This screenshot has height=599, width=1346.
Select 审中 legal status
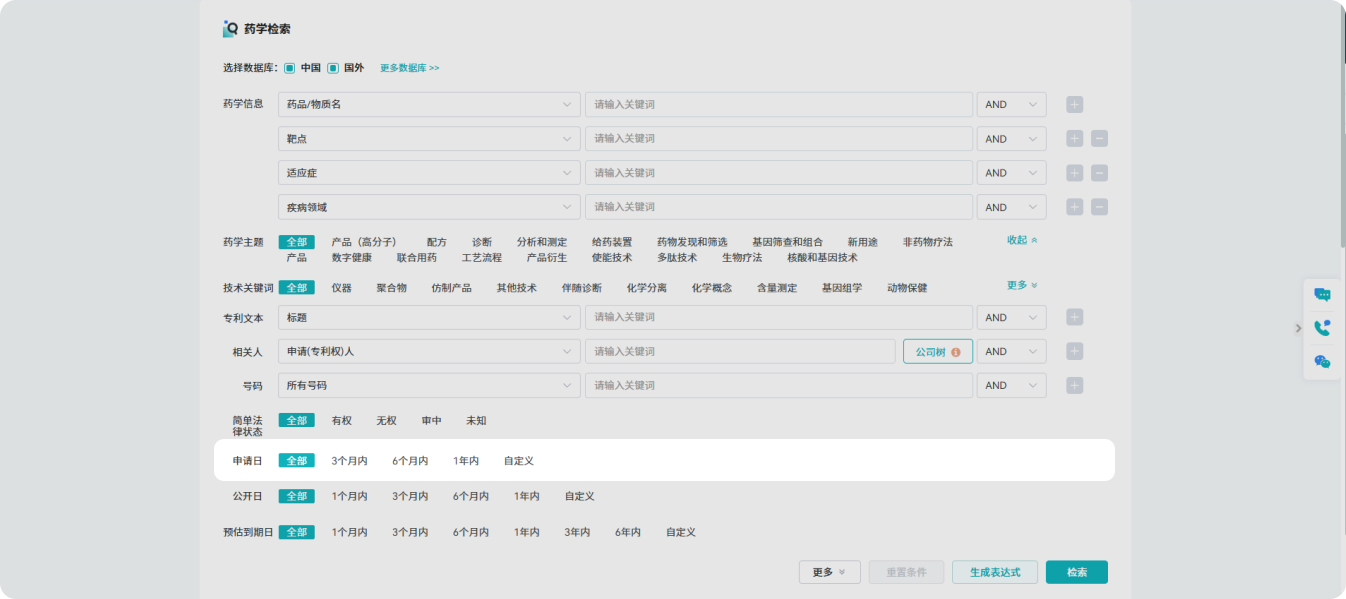[x=431, y=421]
